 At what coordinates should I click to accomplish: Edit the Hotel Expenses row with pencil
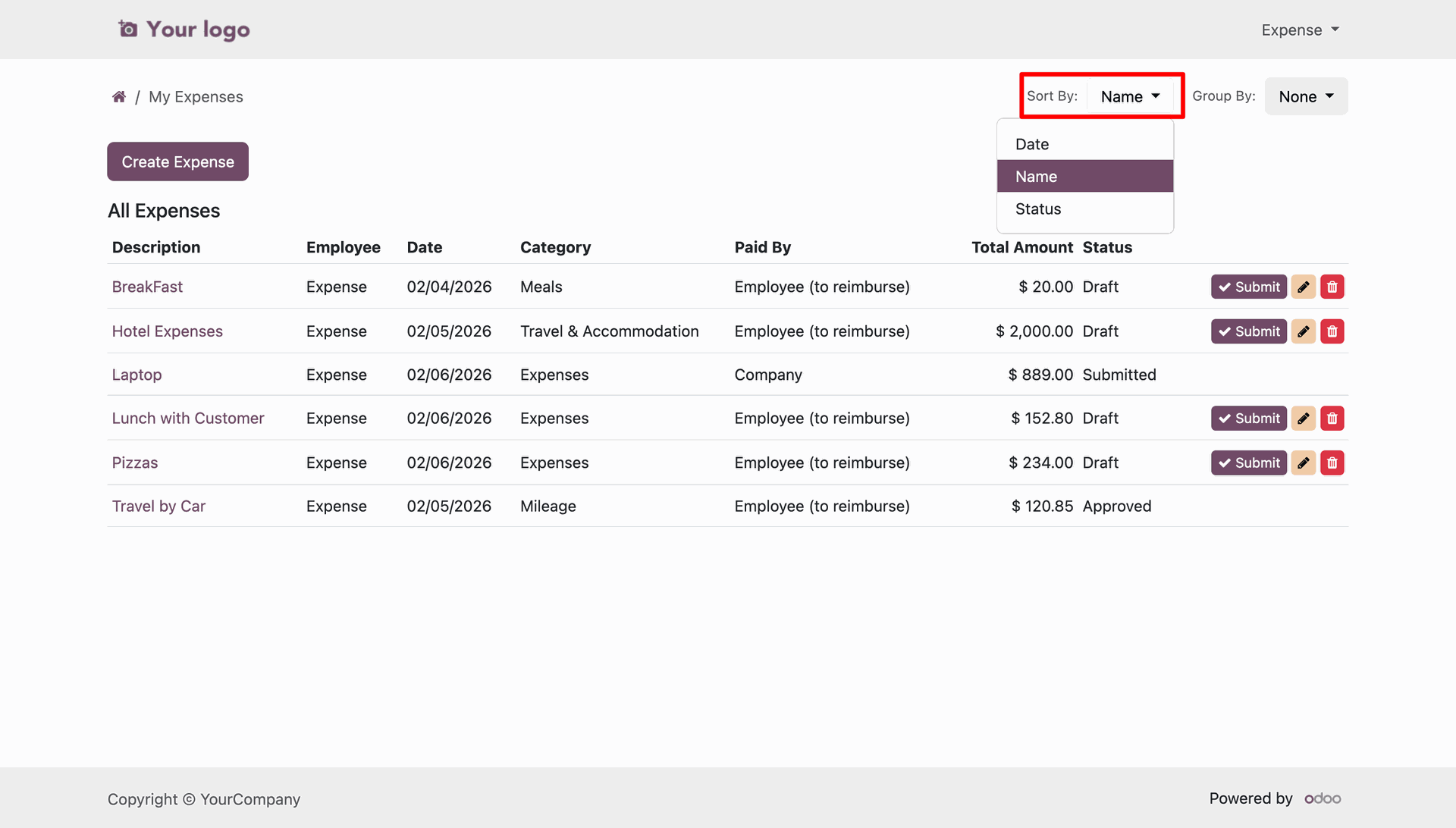point(1303,331)
